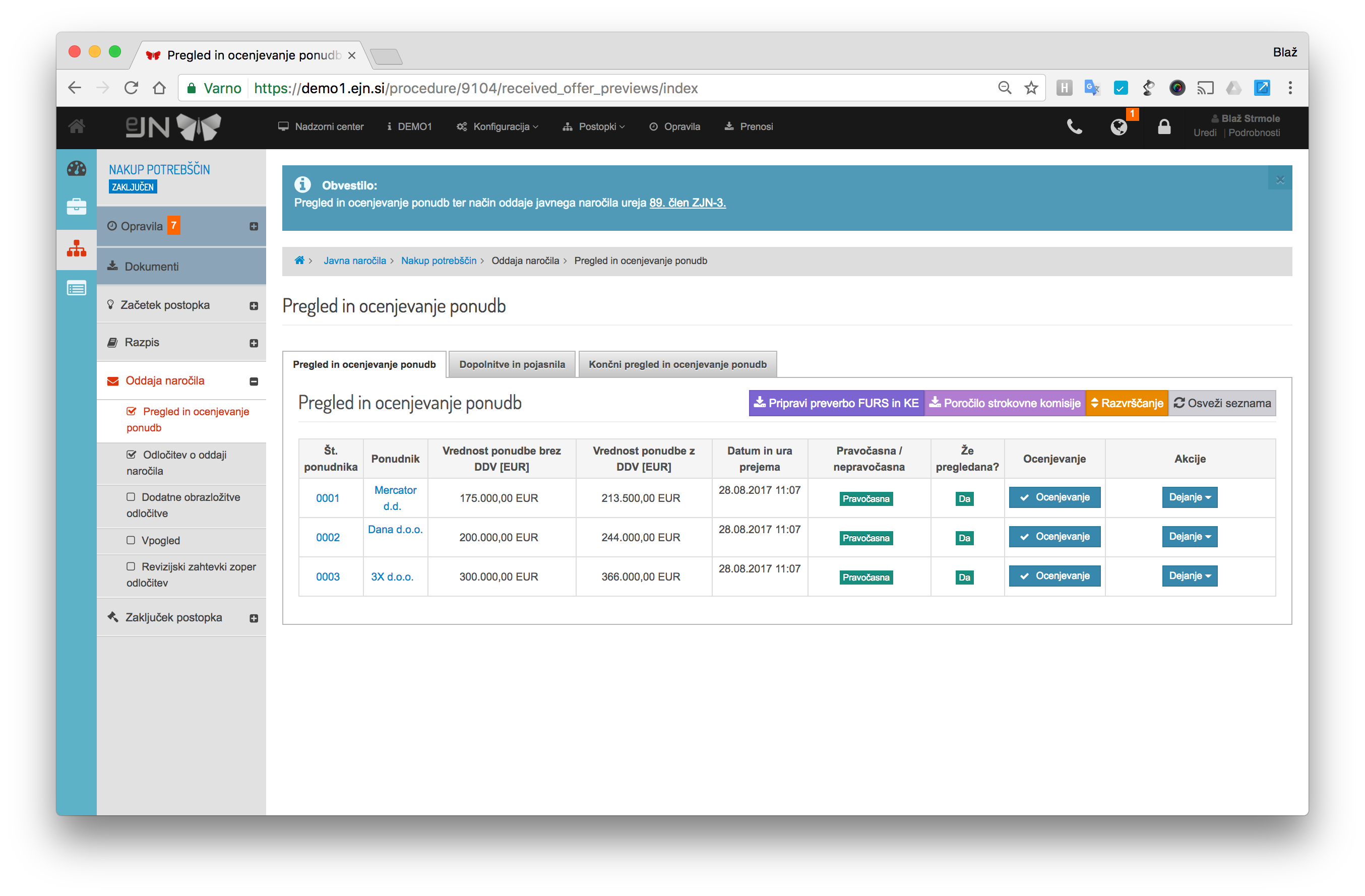This screenshot has height=896, width=1365.
Task: Open Dejanje dropdown for 3X d.o.o.
Action: pos(1189,575)
